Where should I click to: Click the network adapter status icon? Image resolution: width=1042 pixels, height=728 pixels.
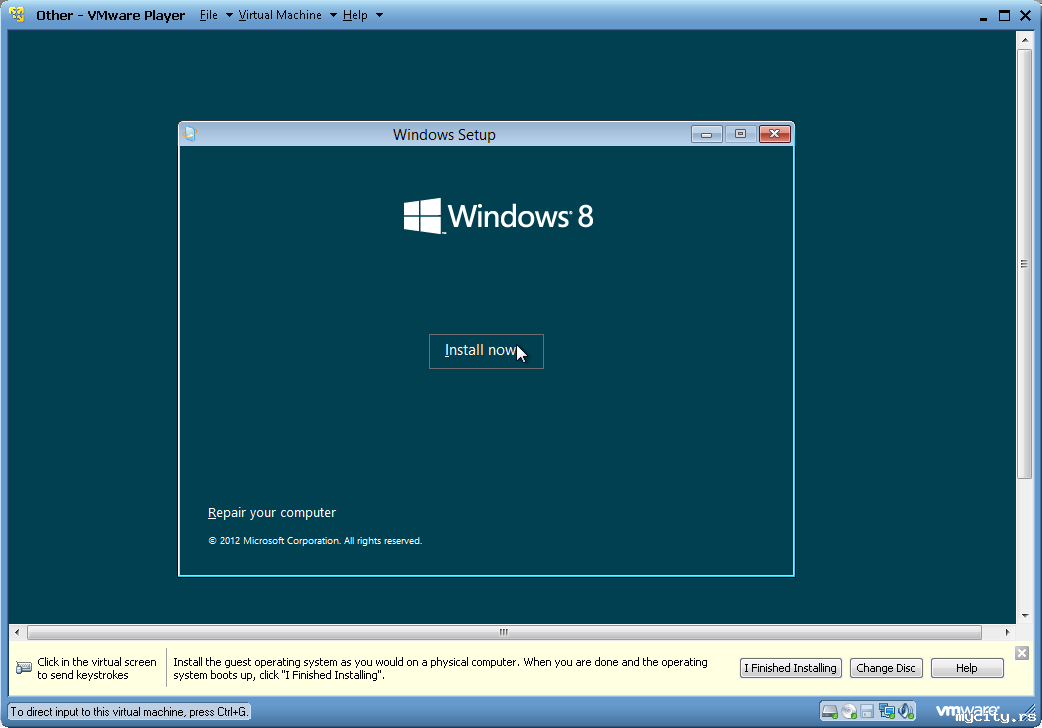coord(886,711)
